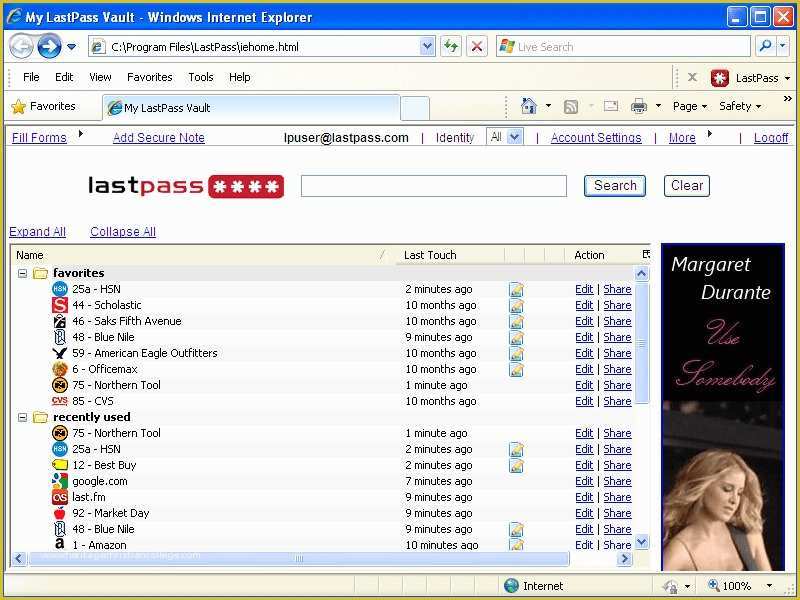
Task: Click the Read Mail icon
Action: point(611,106)
